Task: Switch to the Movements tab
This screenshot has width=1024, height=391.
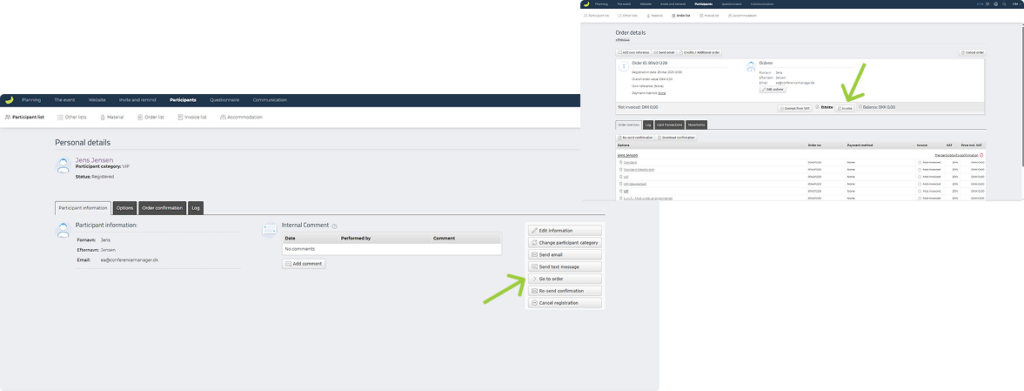Action: point(696,124)
